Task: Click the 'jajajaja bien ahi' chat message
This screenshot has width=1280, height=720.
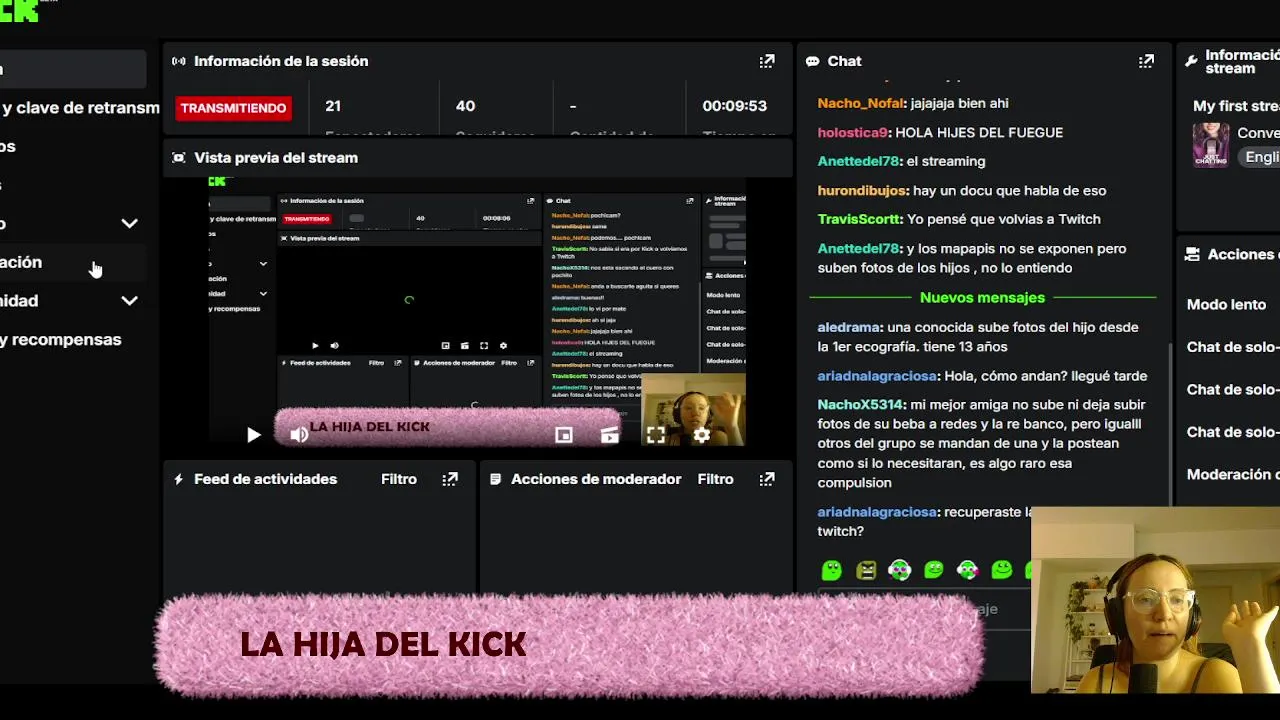Action: (960, 103)
